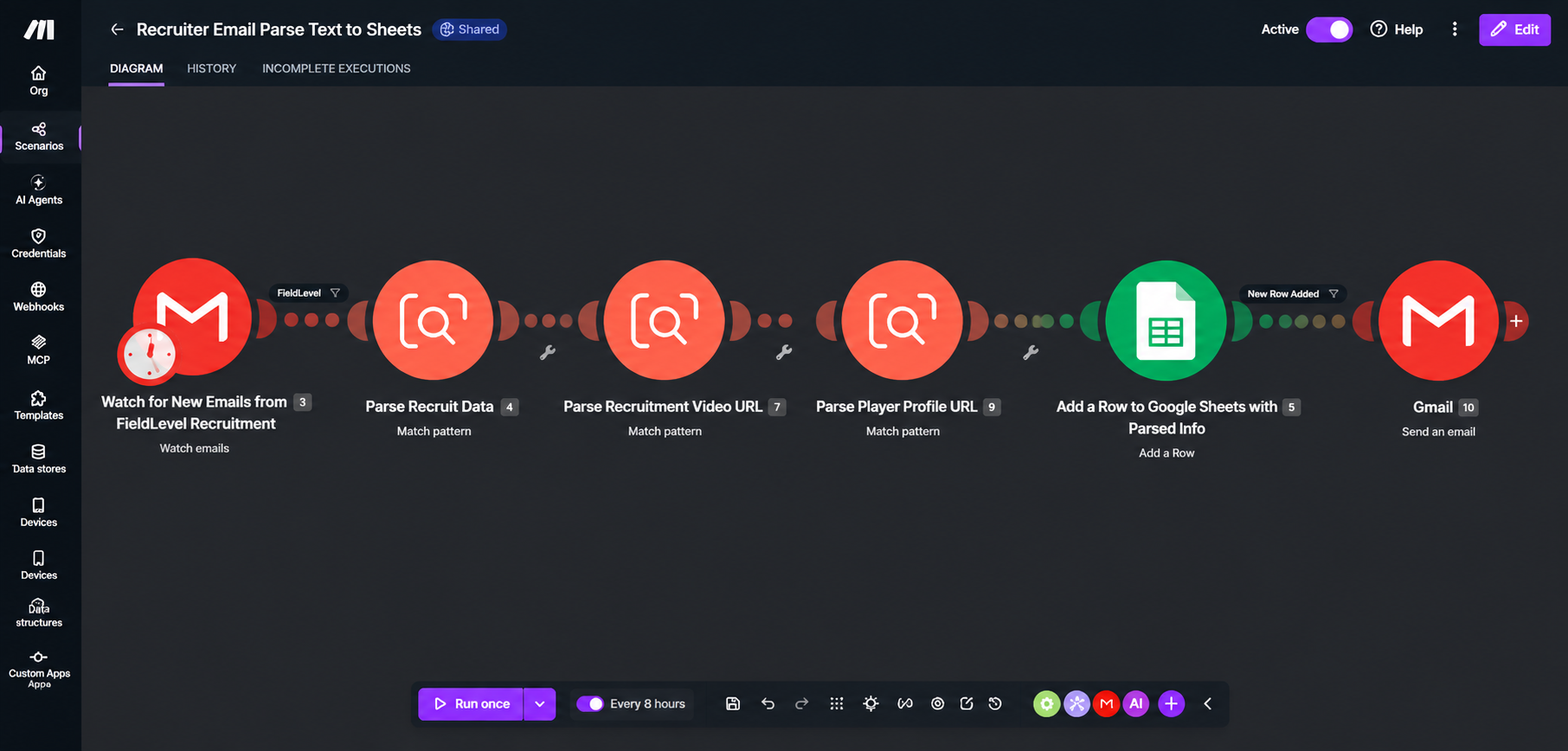Open MCP in the sidebar
The height and width of the screenshot is (751, 1568).
[x=39, y=350]
